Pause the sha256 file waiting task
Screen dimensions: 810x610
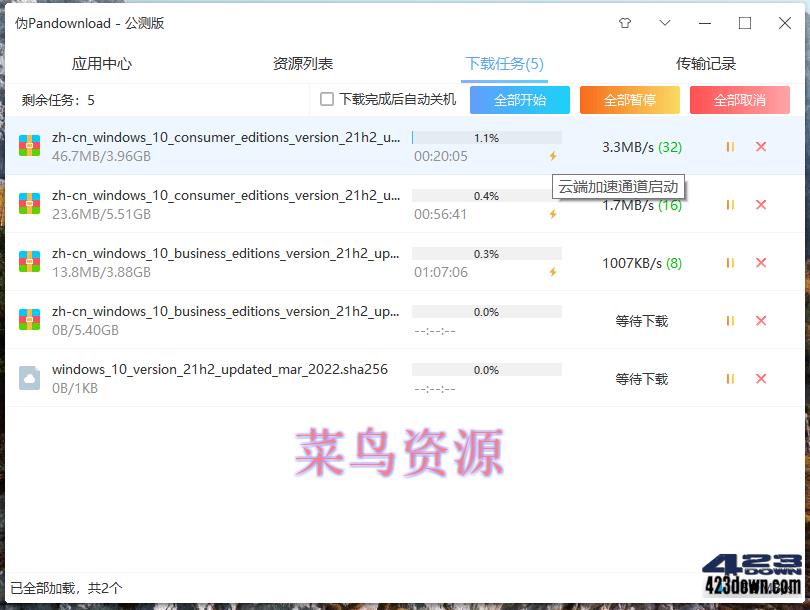point(729,378)
